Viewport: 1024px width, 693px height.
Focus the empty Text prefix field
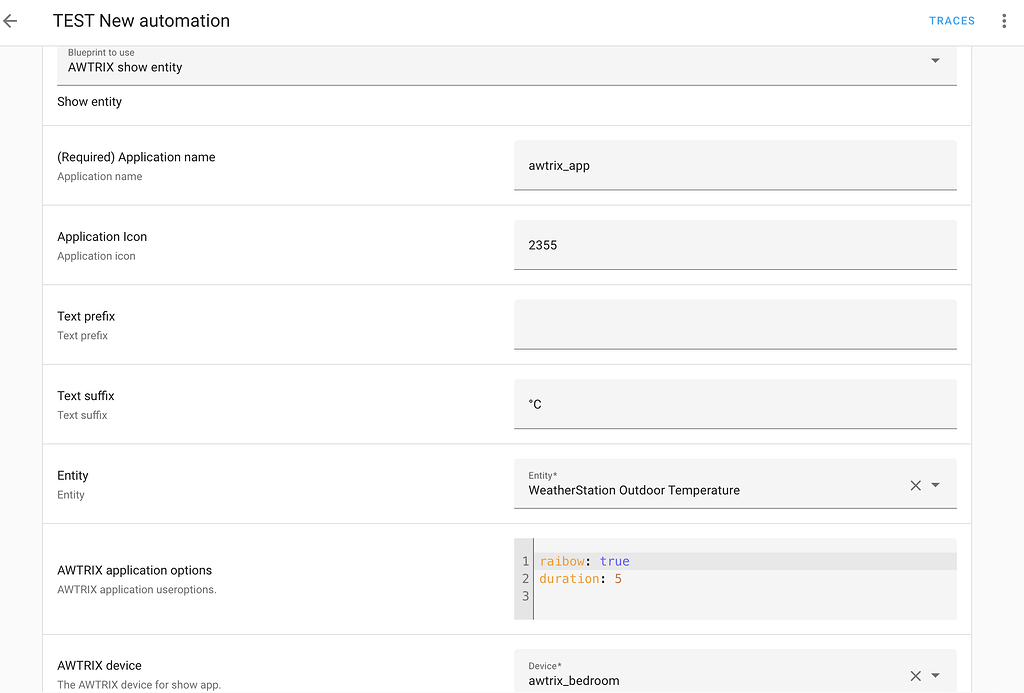coord(735,325)
